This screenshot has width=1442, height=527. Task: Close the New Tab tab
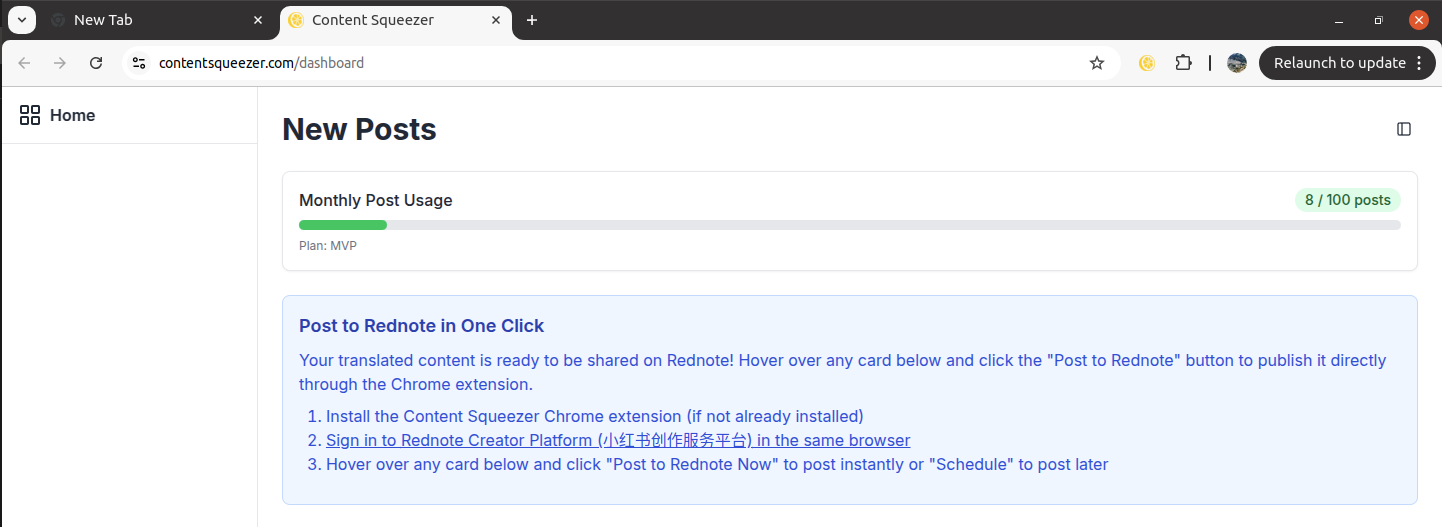[x=258, y=20]
